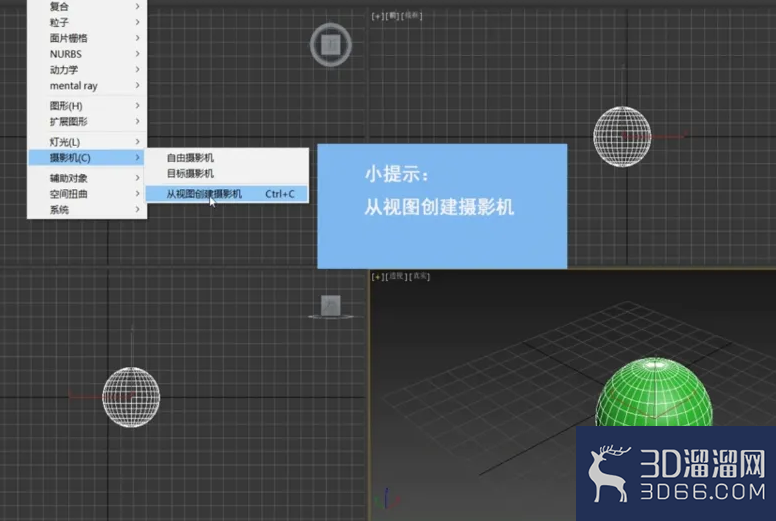776x521 pixels.
Task: Expand the arrow beside 辅助对象
Action: (138, 178)
